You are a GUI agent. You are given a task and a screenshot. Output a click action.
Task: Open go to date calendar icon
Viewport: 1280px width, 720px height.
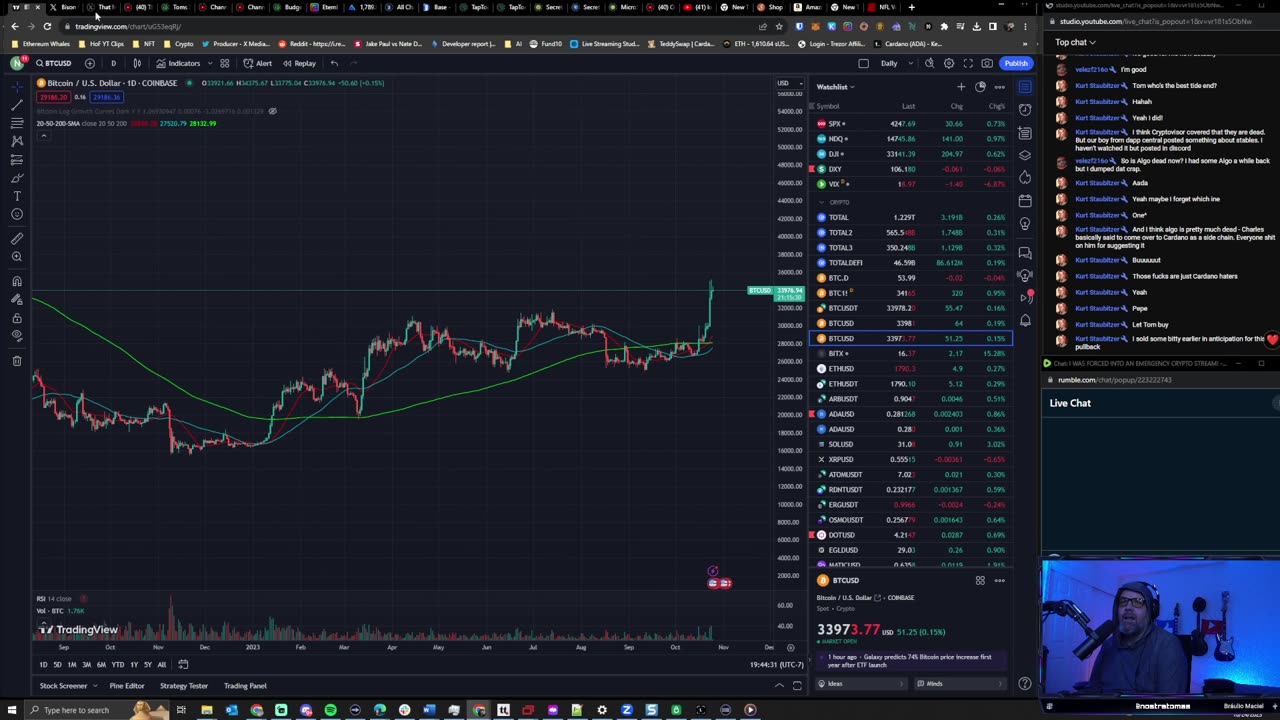[x=183, y=665]
